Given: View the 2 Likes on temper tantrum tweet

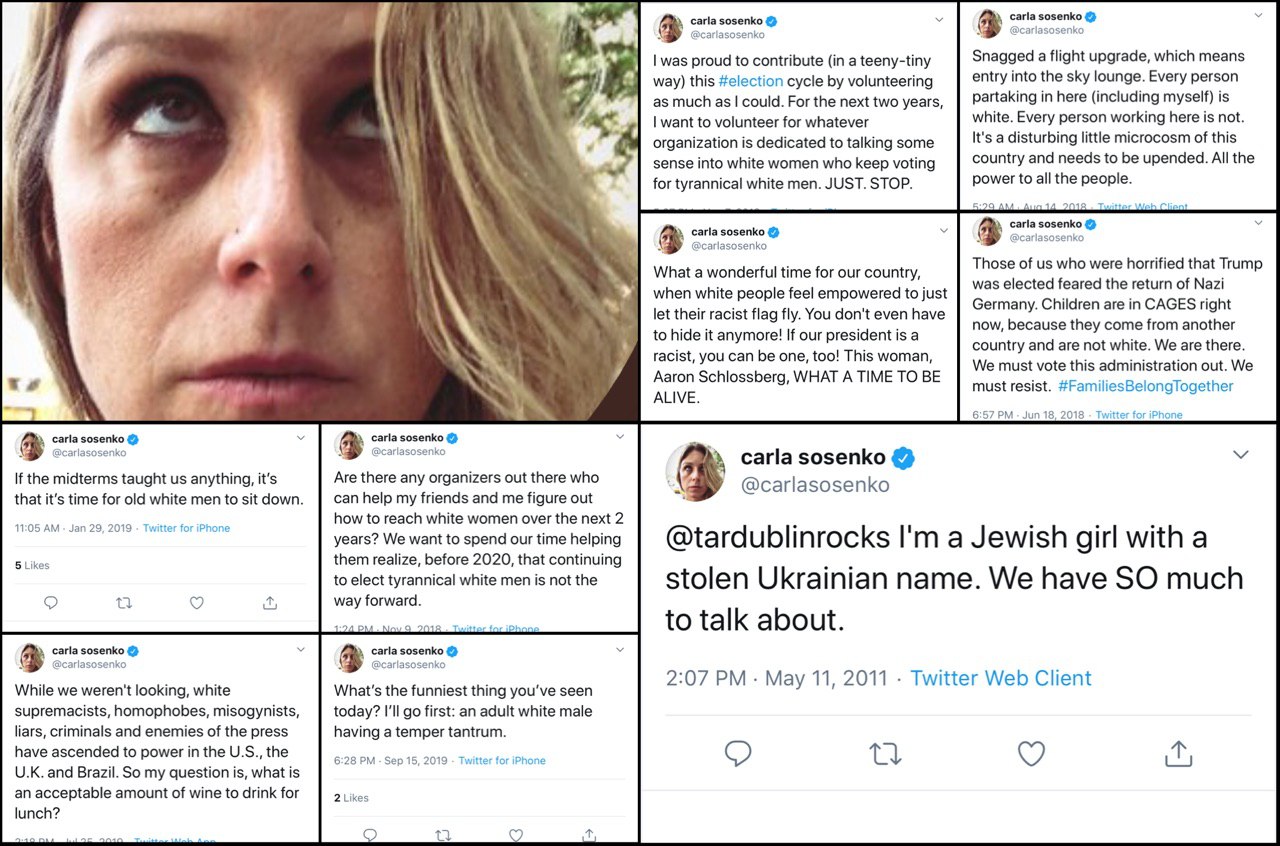Looking at the screenshot, I should (351, 798).
